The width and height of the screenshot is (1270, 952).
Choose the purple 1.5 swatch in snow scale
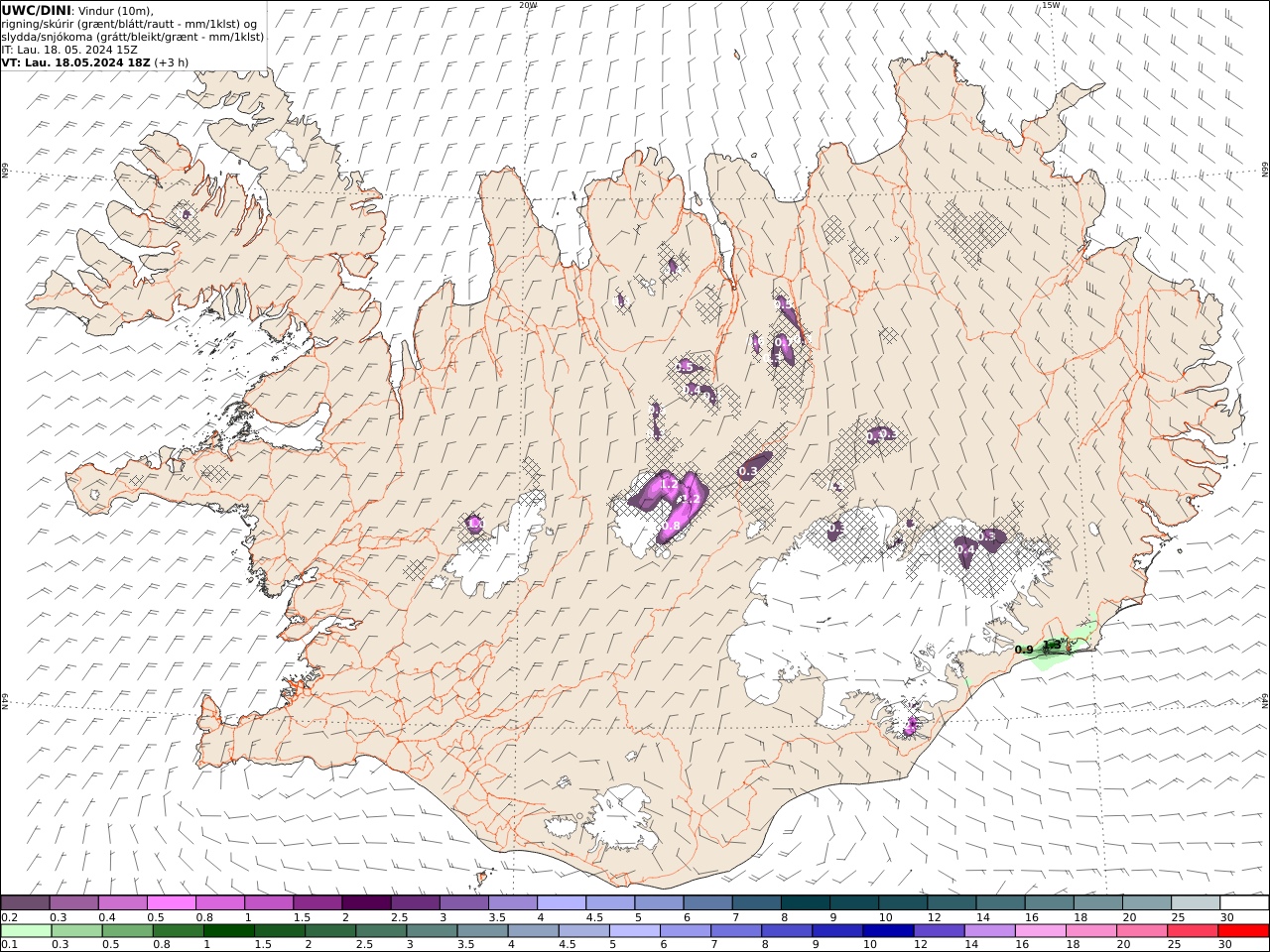[x=317, y=902]
